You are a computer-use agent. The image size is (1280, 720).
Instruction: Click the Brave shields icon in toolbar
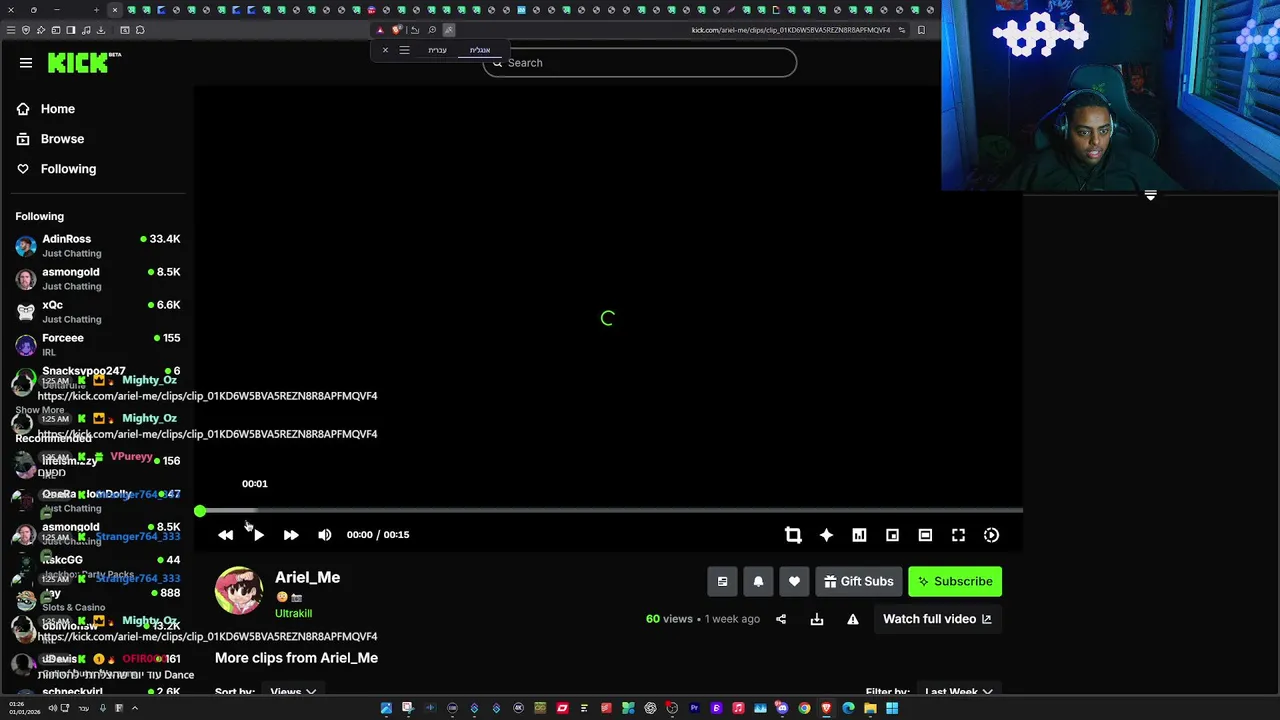click(397, 30)
